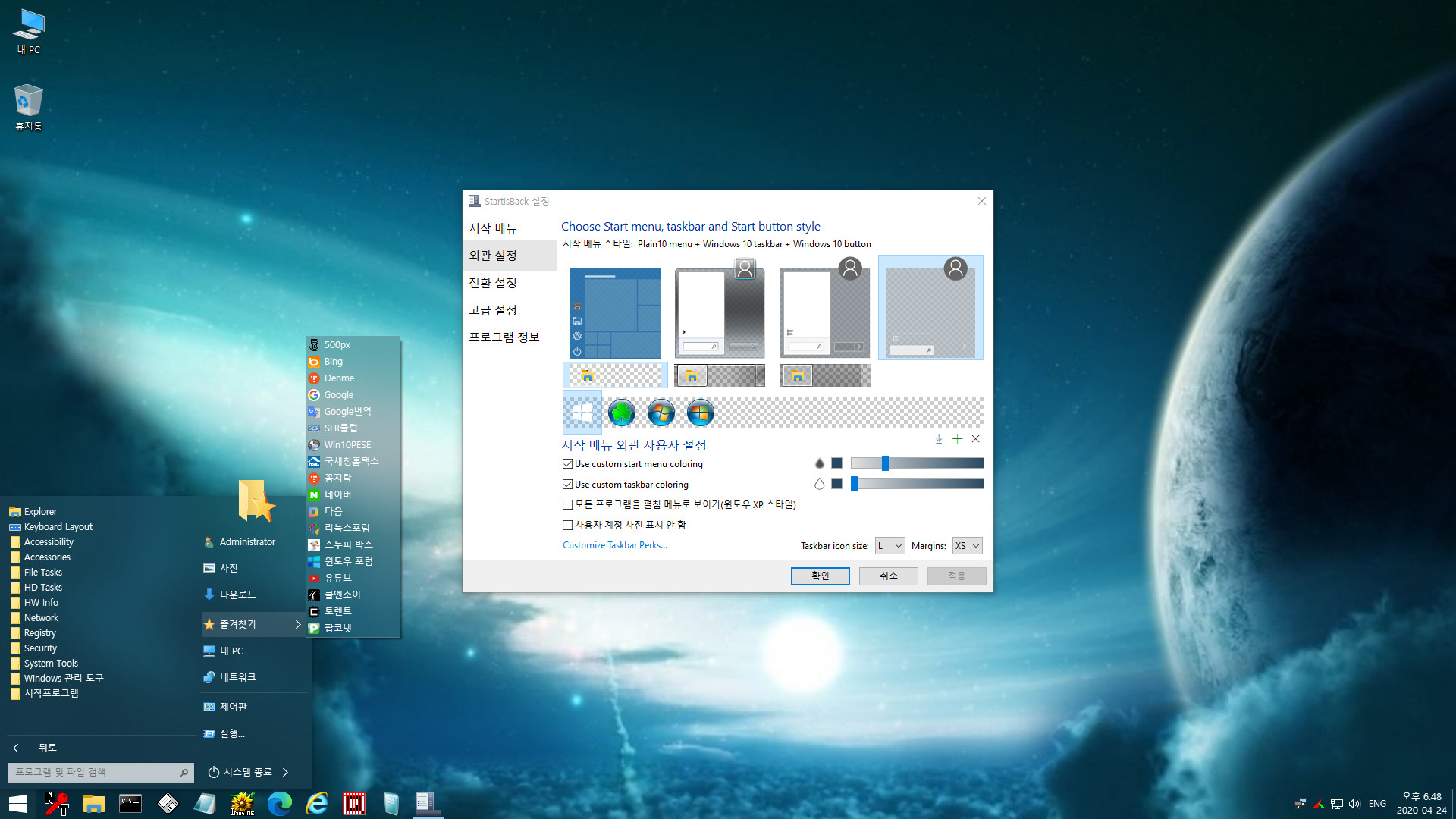This screenshot has width=1456, height=819.
Task: Open the 내 PC desktop icon
Action: tap(29, 32)
